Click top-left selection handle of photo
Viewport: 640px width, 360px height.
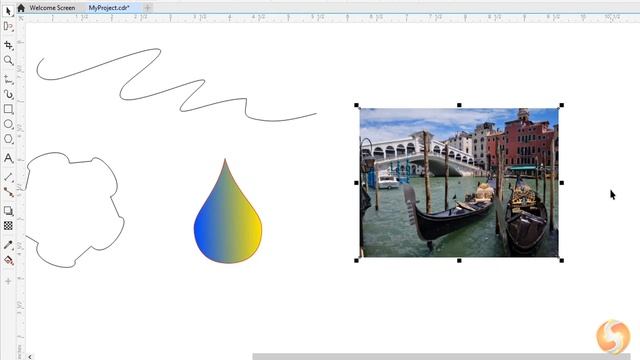(x=357, y=105)
